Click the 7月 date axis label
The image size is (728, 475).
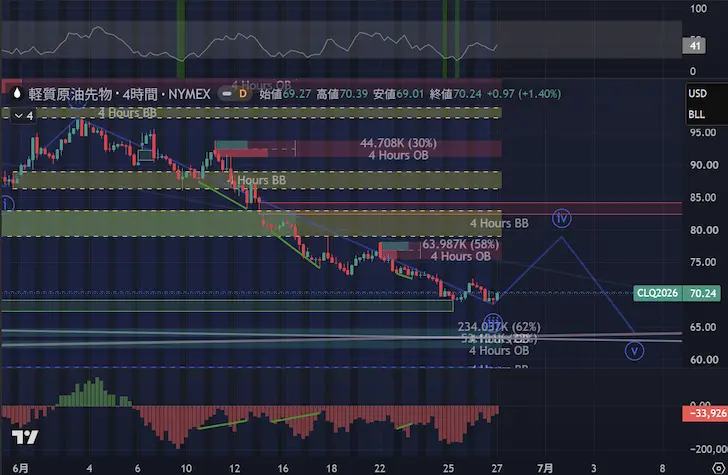pyautogui.click(x=545, y=468)
